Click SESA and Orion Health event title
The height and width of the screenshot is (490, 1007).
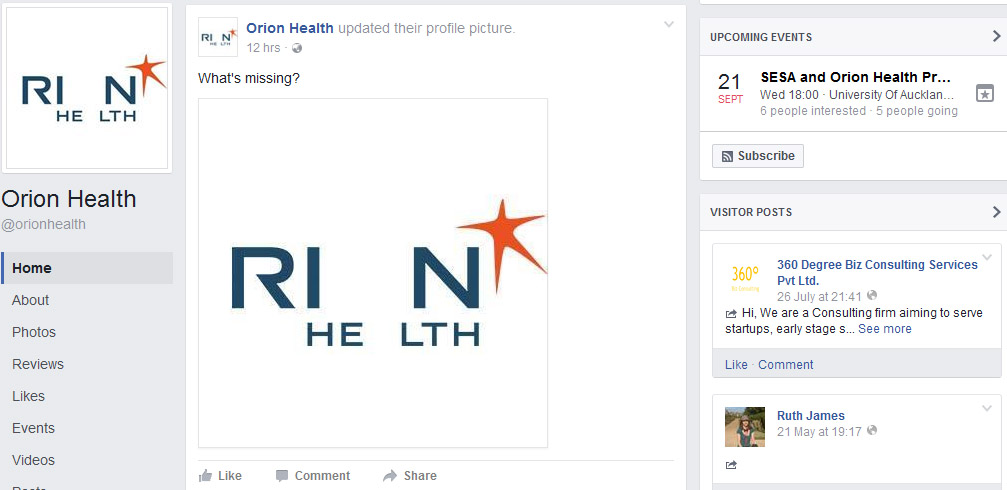[x=855, y=78]
